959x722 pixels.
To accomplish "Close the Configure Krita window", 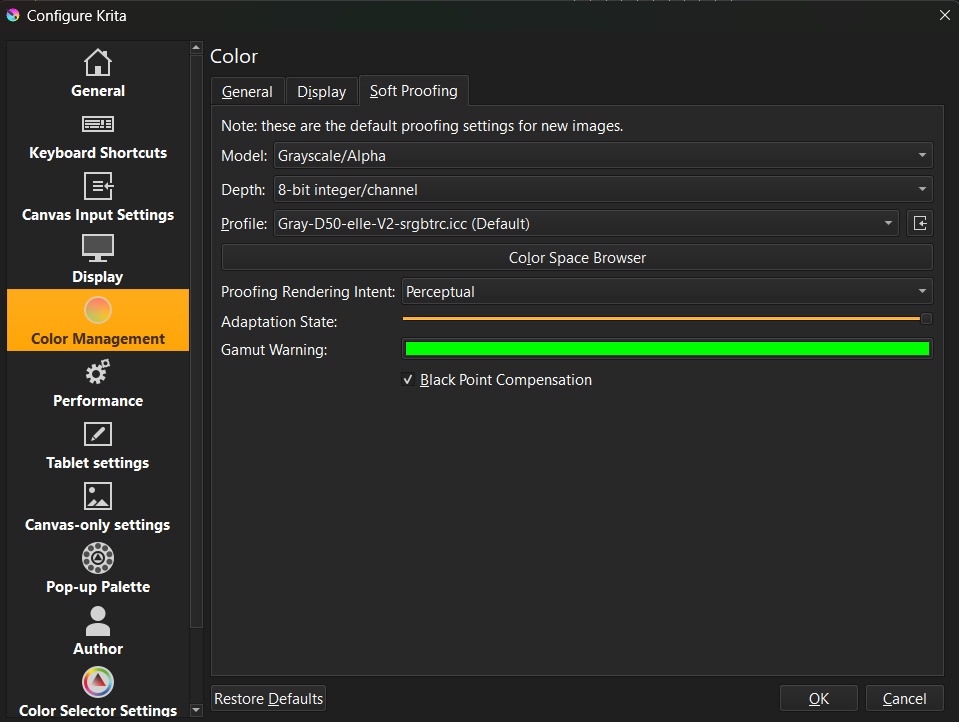I will tap(944, 15).
